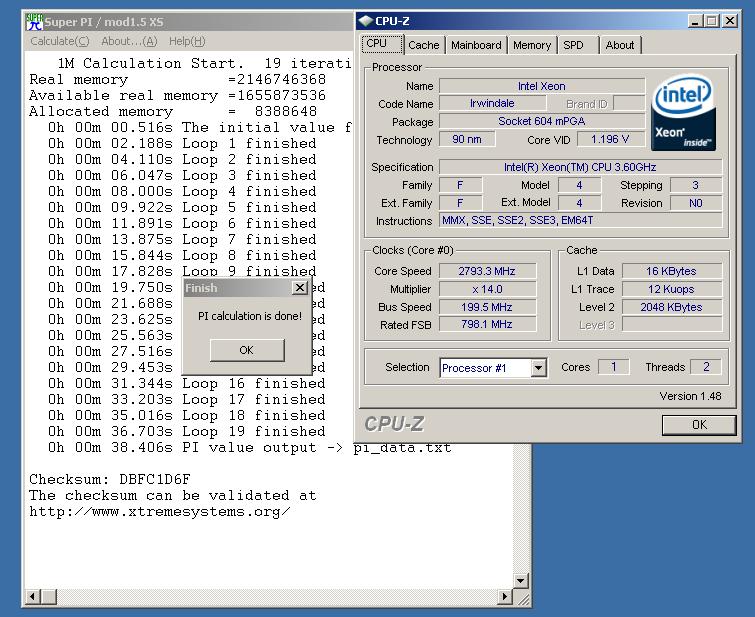Image resolution: width=755 pixels, height=617 pixels.
Task: Close the Finish dialog with X
Action: [299, 288]
